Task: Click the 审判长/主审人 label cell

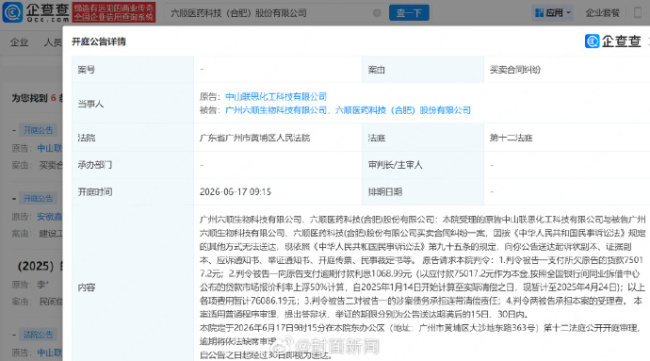Action: click(423, 165)
